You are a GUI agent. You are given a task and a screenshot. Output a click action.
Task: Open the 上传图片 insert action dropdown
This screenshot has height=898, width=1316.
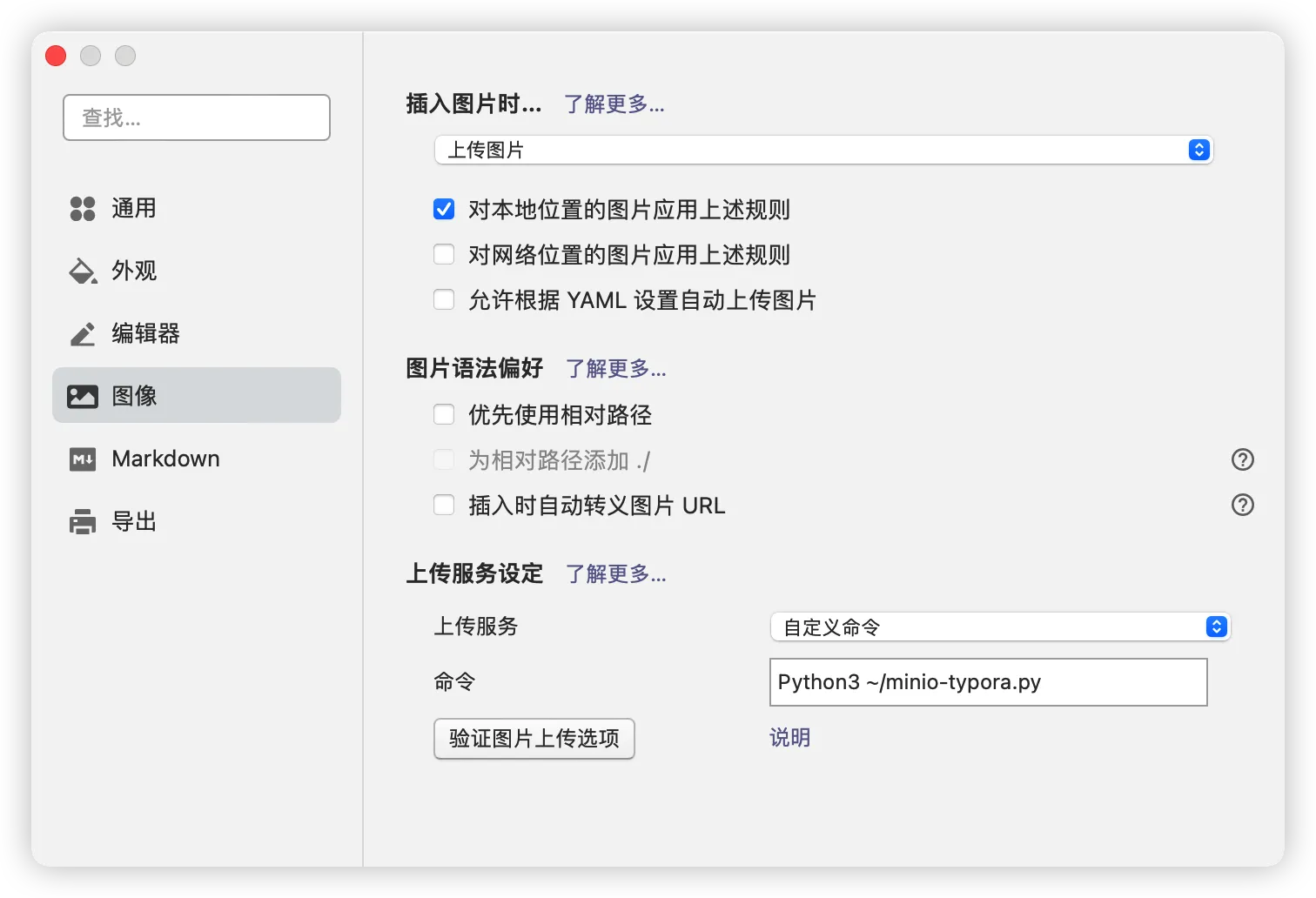pos(822,150)
